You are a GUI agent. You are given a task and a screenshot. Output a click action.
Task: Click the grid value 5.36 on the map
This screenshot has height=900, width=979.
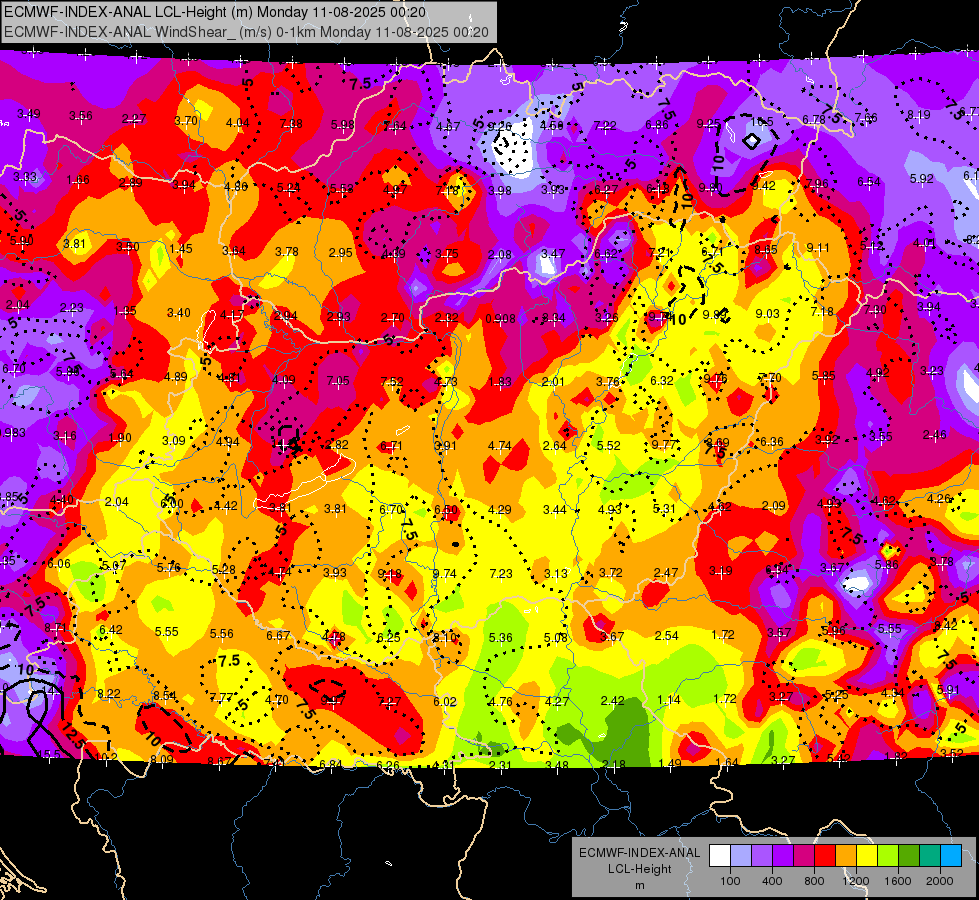pyautogui.click(x=501, y=638)
